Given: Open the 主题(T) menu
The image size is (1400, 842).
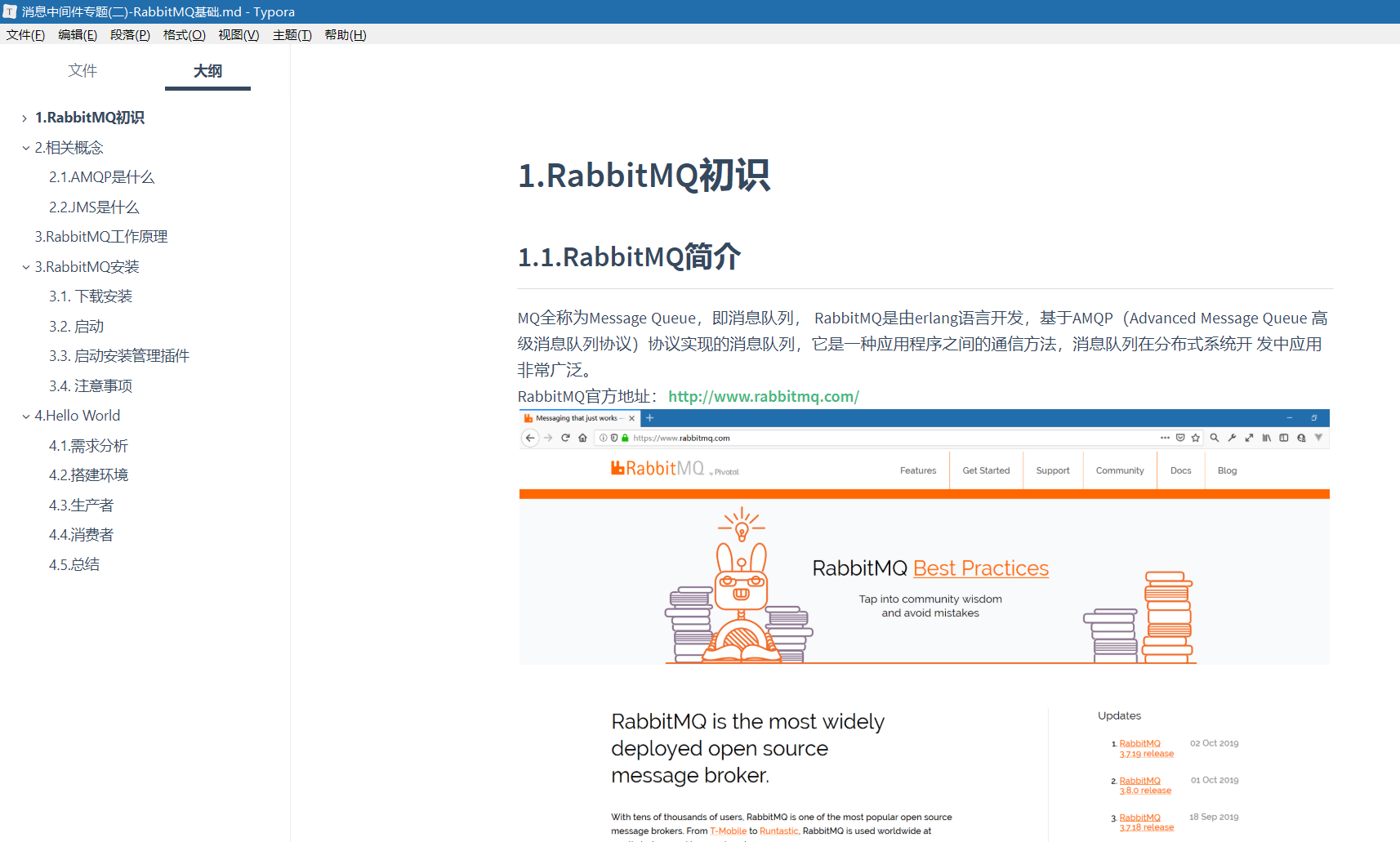Looking at the screenshot, I should [292, 35].
